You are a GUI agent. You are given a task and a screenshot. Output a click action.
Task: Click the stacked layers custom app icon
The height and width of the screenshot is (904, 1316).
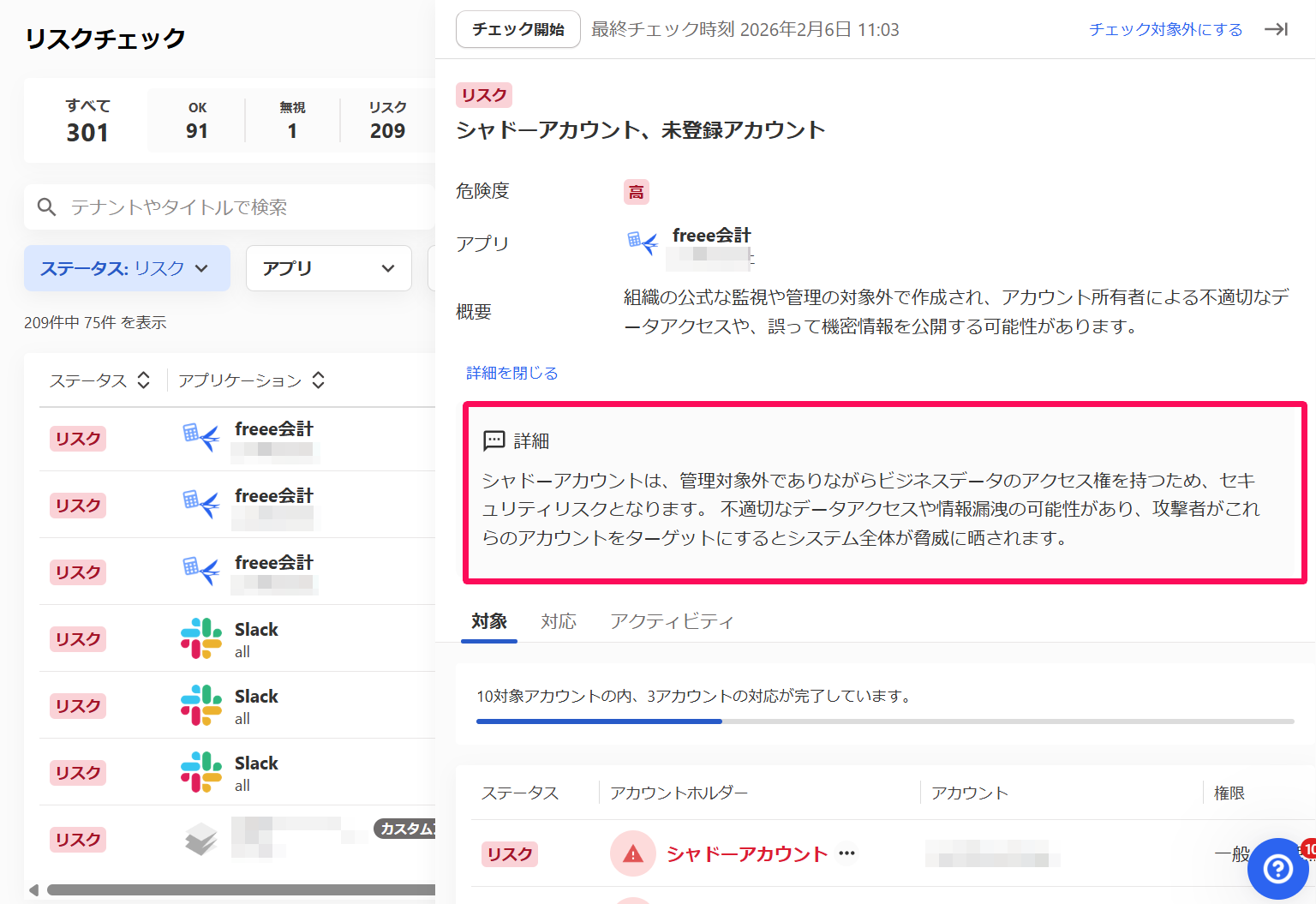[x=201, y=839]
